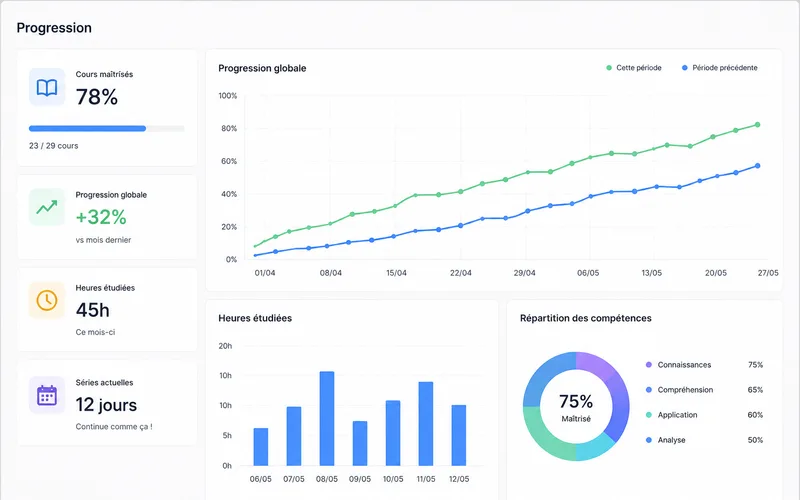Click the 15/04 x-axis label
The width and height of the screenshot is (800, 500).
point(396,273)
